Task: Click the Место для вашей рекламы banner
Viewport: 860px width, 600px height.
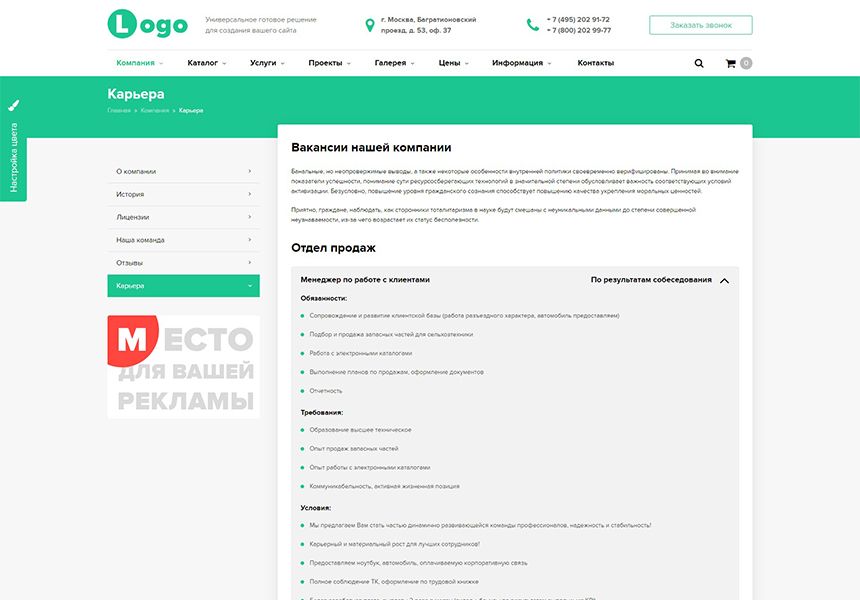Action: (x=183, y=367)
